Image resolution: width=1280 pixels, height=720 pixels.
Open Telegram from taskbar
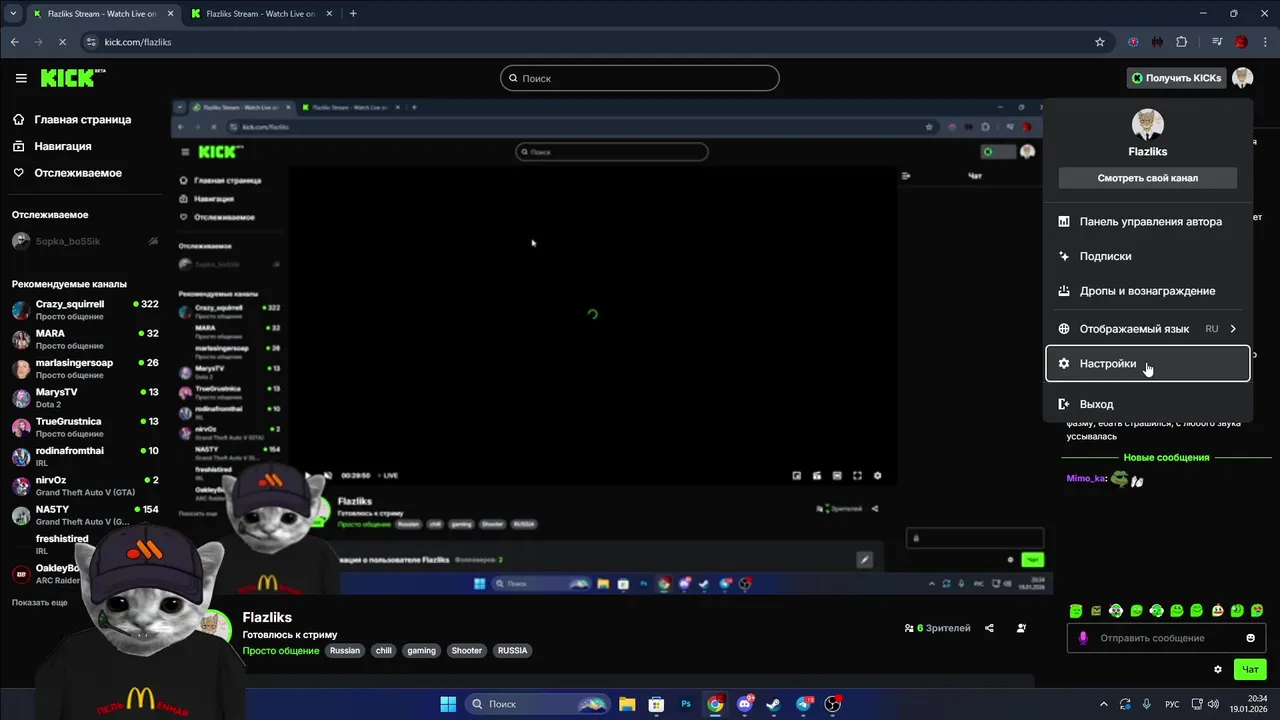point(804,704)
